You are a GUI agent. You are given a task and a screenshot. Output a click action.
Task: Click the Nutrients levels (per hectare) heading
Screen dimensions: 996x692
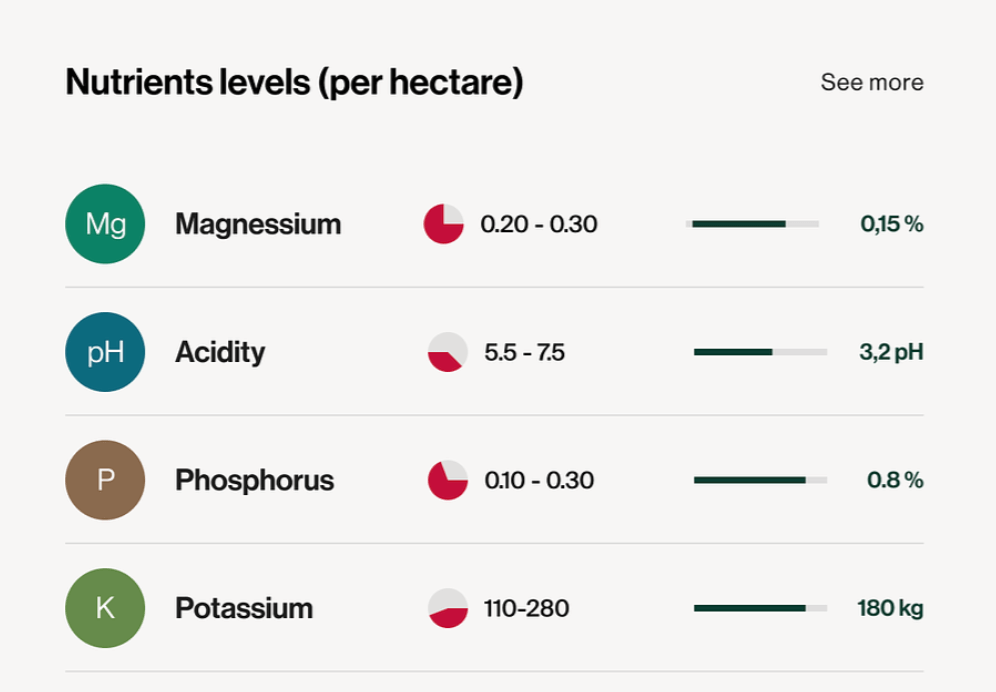click(294, 82)
